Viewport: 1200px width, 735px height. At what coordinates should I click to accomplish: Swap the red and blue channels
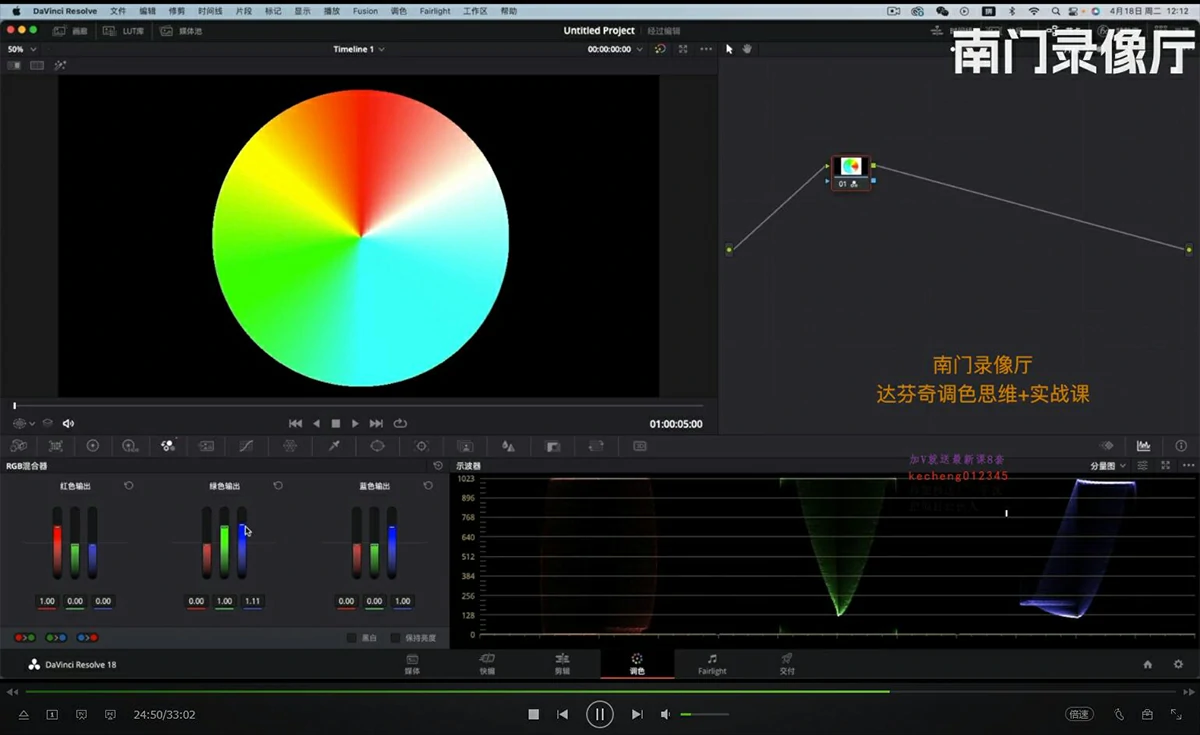pos(88,637)
